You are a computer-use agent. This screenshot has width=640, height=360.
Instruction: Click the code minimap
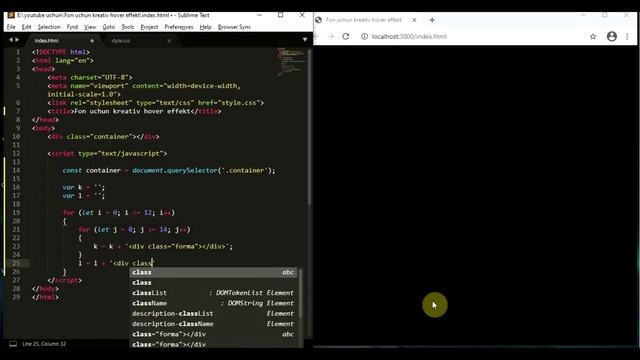(291, 62)
